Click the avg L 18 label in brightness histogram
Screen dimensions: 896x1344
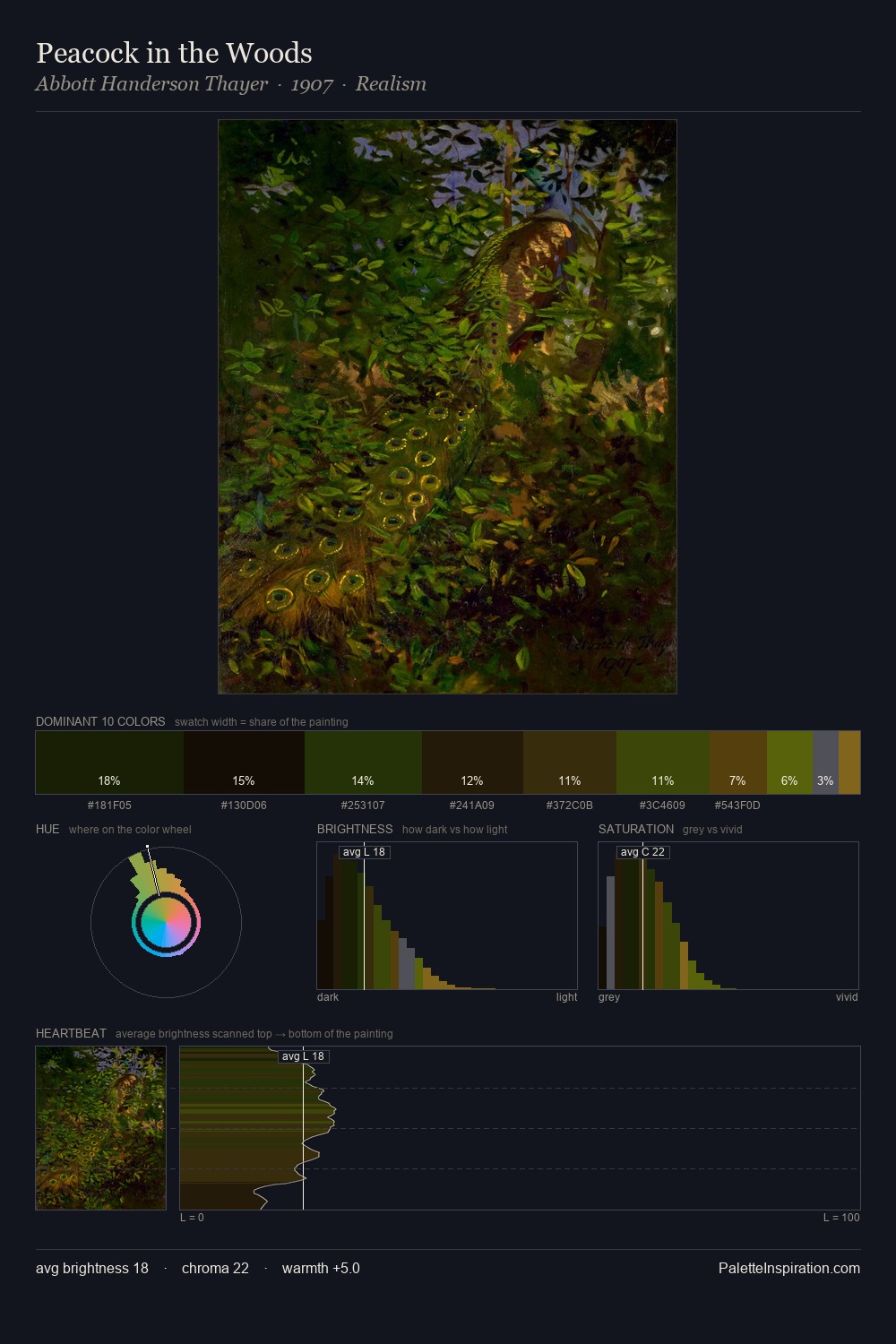[364, 852]
